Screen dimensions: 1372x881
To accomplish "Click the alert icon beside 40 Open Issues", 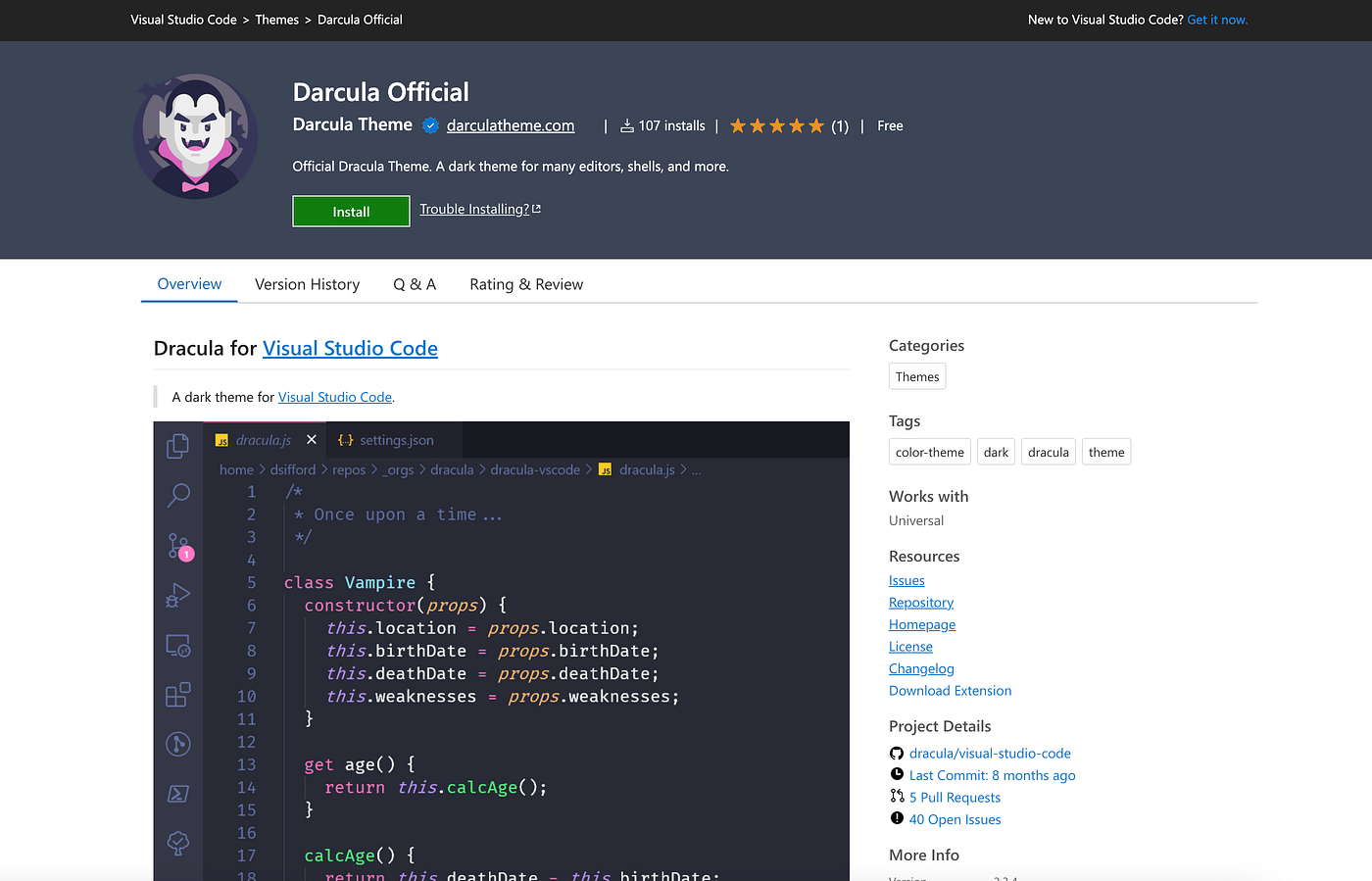I will pyautogui.click(x=897, y=818).
